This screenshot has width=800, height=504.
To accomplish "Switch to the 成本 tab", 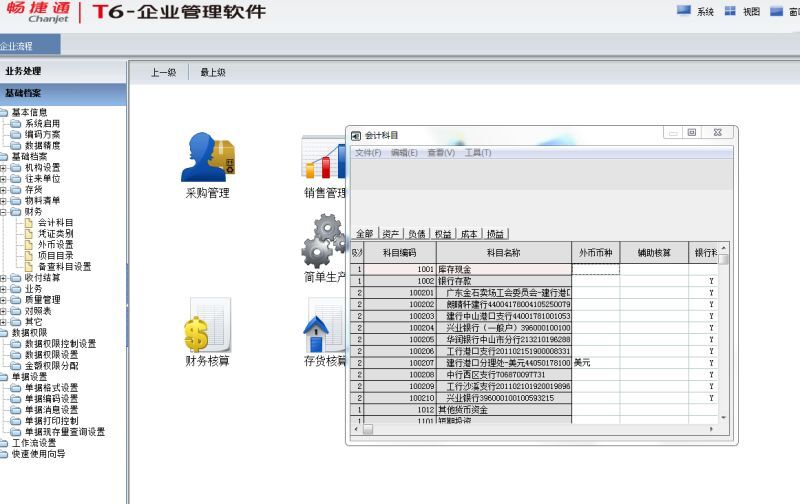I will click(469, 234).
